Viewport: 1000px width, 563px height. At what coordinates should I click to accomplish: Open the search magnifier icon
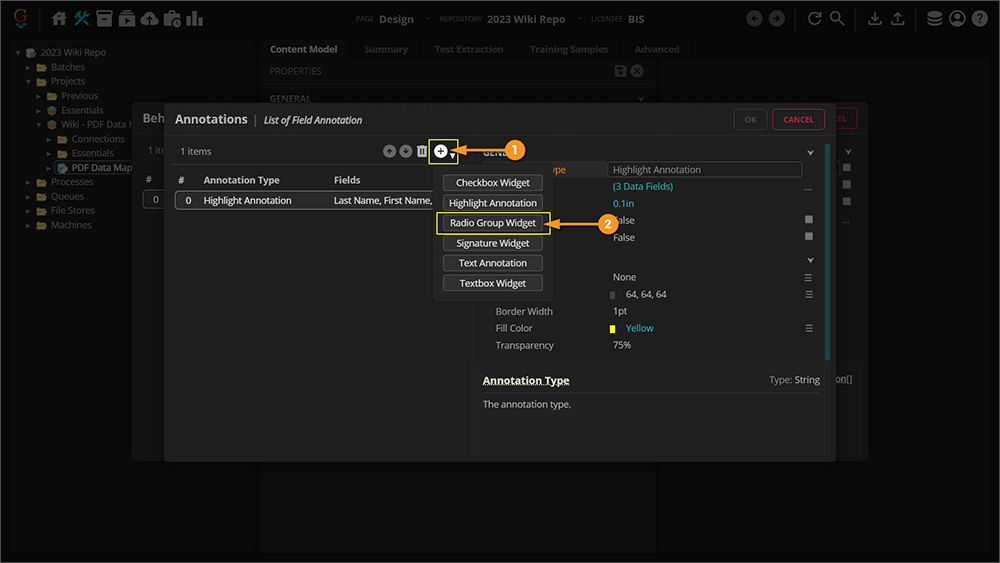pyautogui.click(x=837, y=18)
